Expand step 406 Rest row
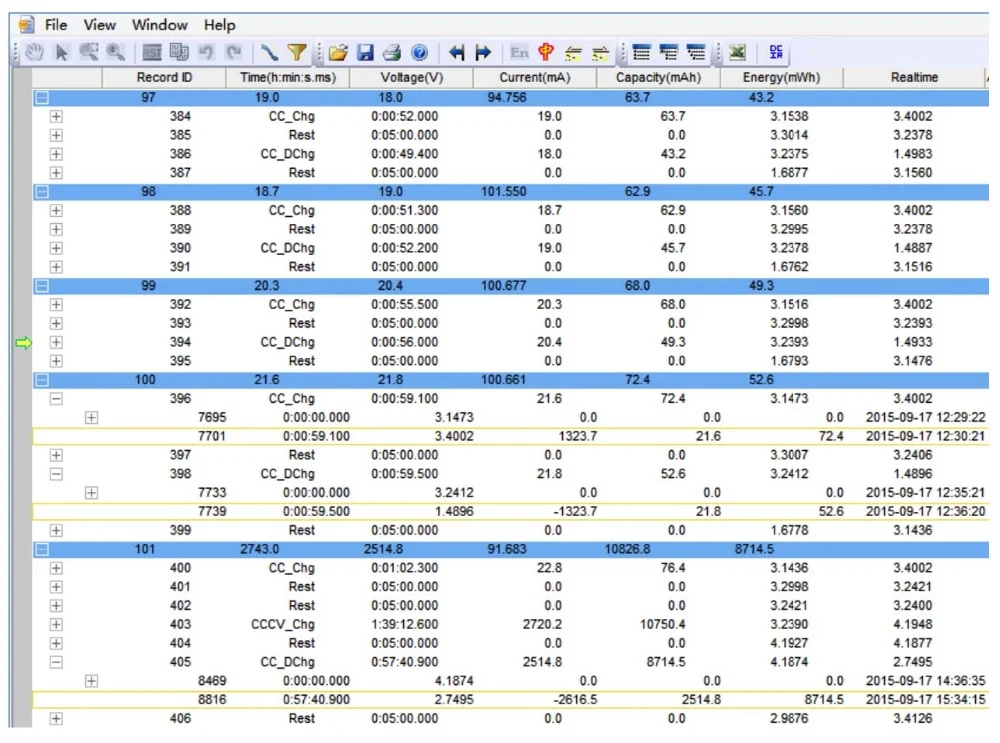1000x743 pixels. (56, 719)
